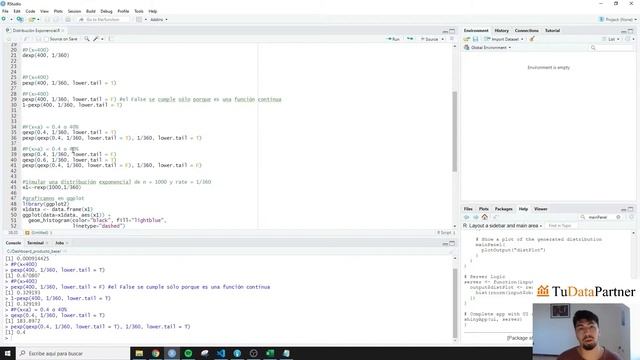640x360 pixels.
Task: Click the Save workspace disk icon
Action: point(476,39)
